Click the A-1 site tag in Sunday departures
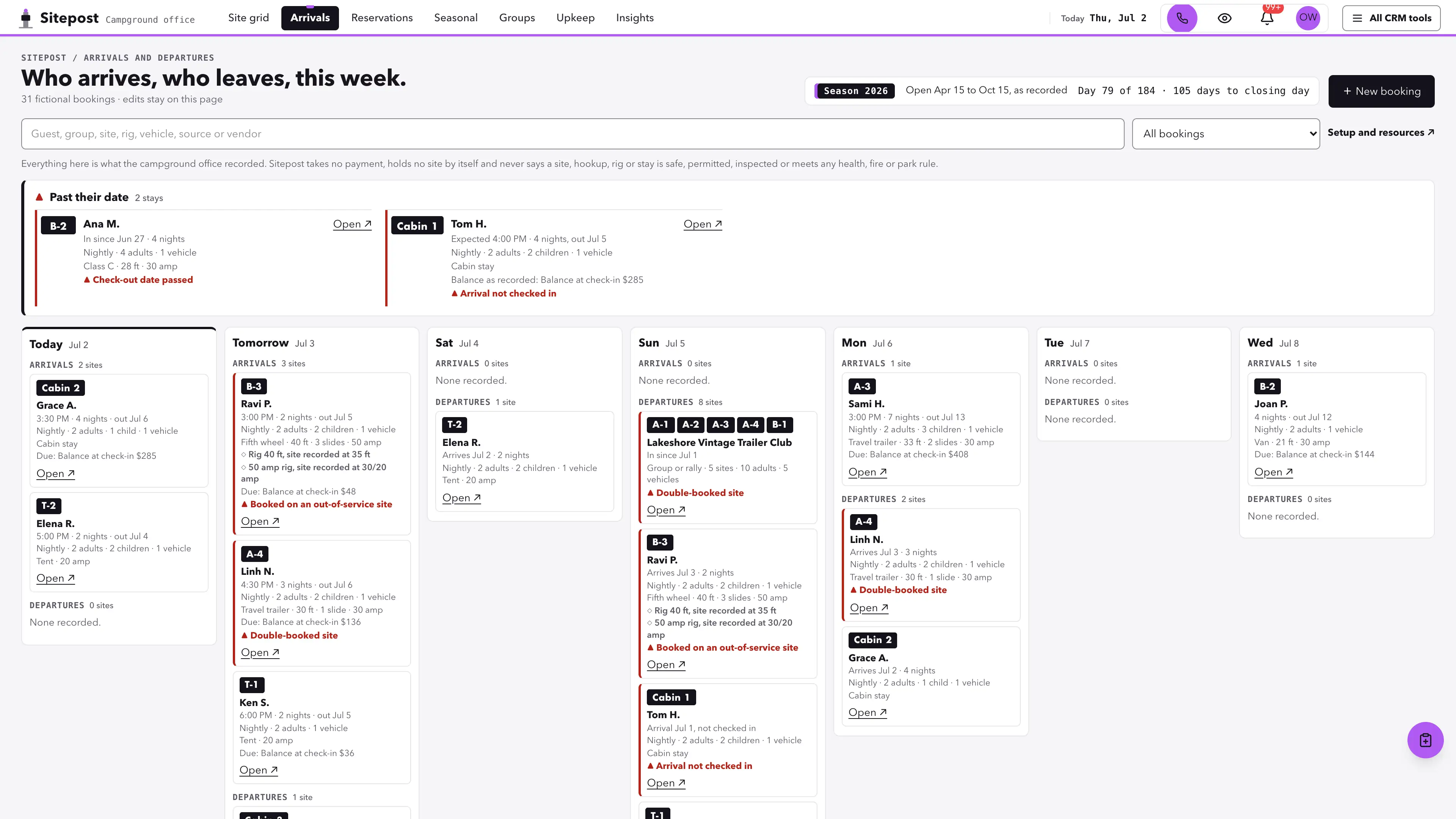 (660, 425)
